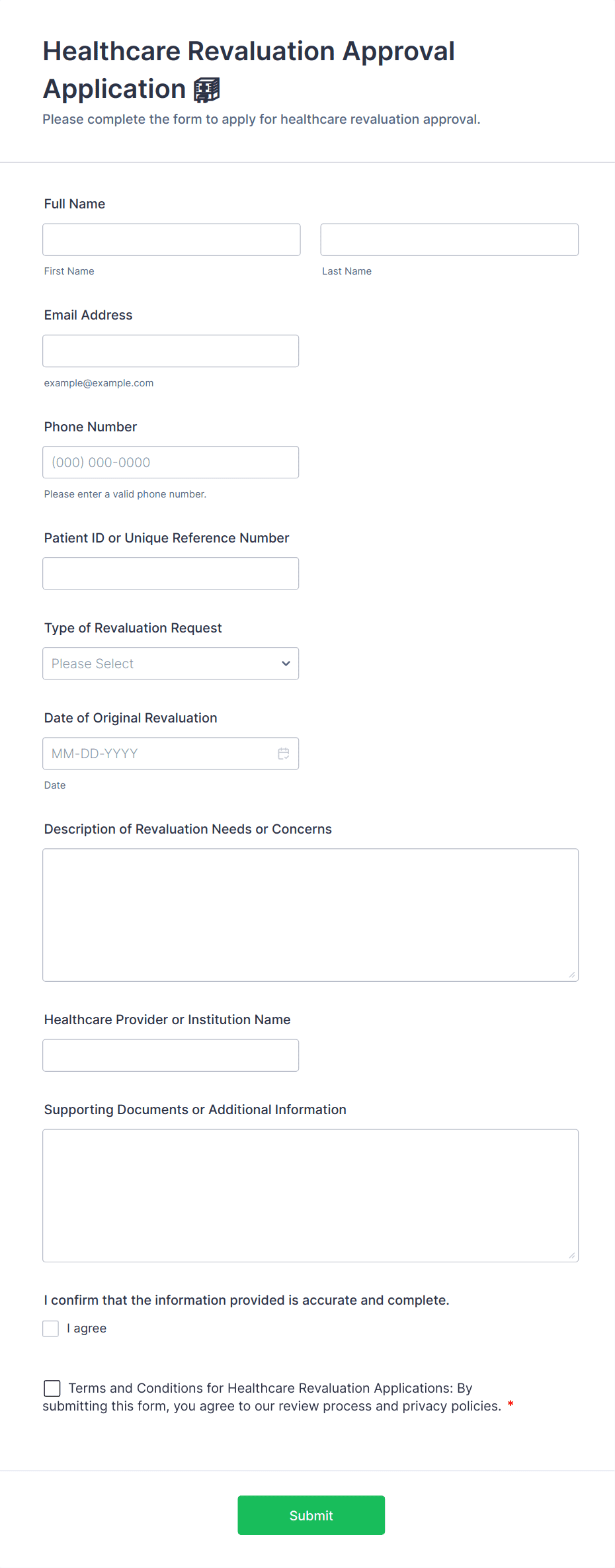Click the Patient ID reference number field

pyautogui.click(x=171, y=574)
